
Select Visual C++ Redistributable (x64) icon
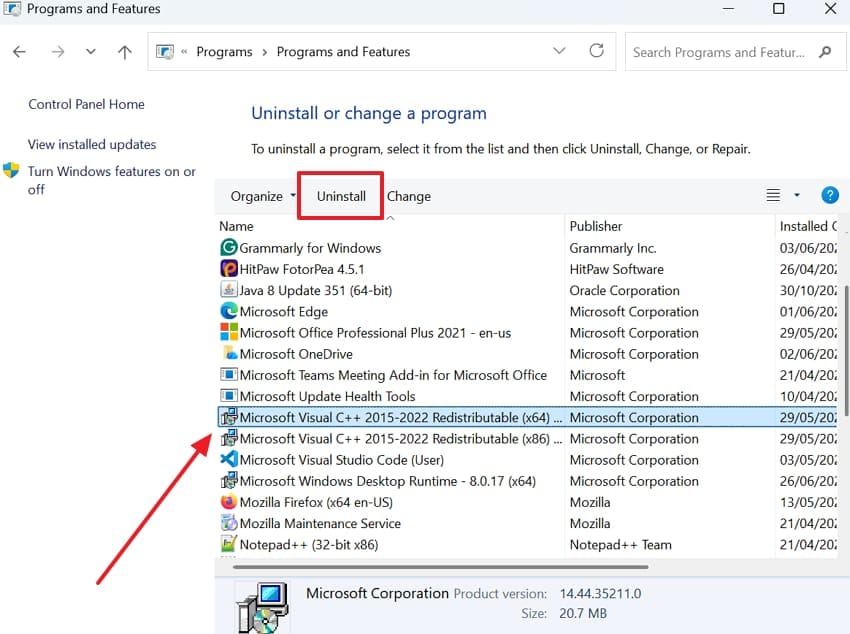tap(229, 417)
